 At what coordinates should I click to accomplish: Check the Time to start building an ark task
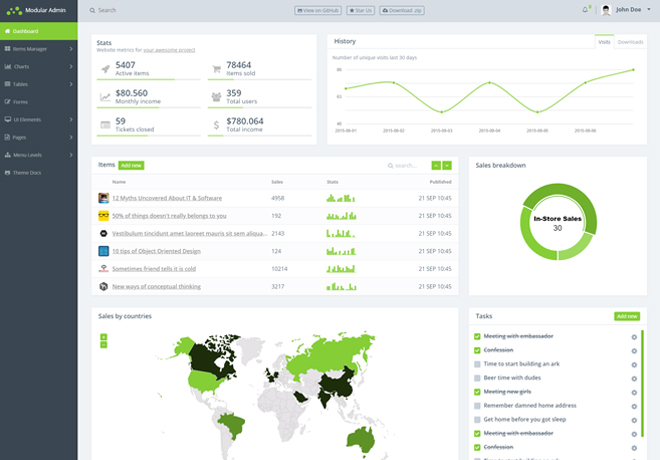(477, 364)
